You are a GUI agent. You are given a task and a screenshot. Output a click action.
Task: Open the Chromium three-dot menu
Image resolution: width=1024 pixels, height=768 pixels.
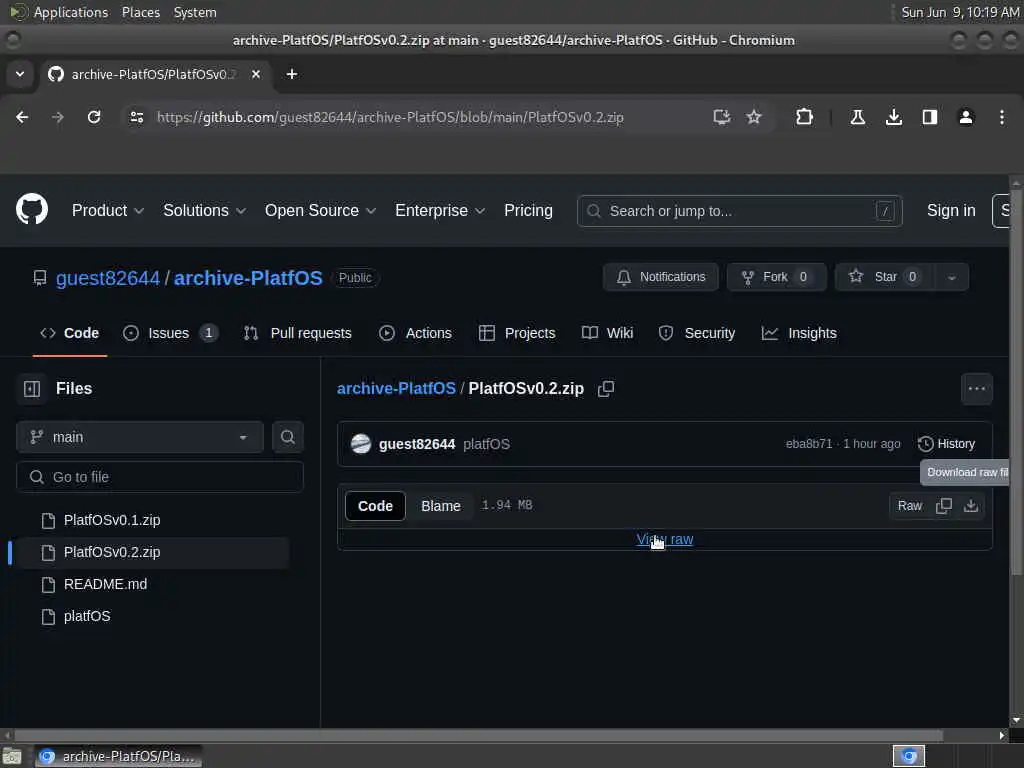(1001, 117)
